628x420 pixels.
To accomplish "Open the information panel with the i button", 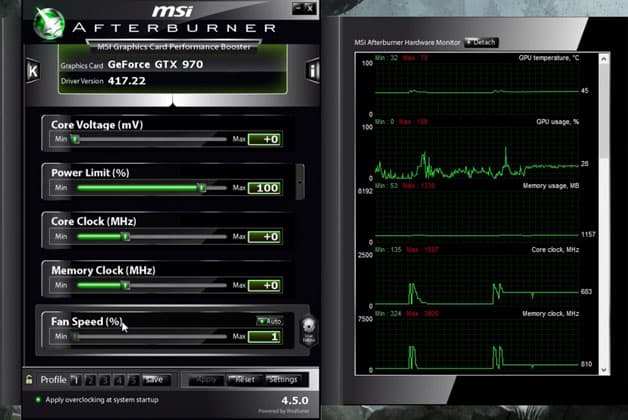I will 313,71.
